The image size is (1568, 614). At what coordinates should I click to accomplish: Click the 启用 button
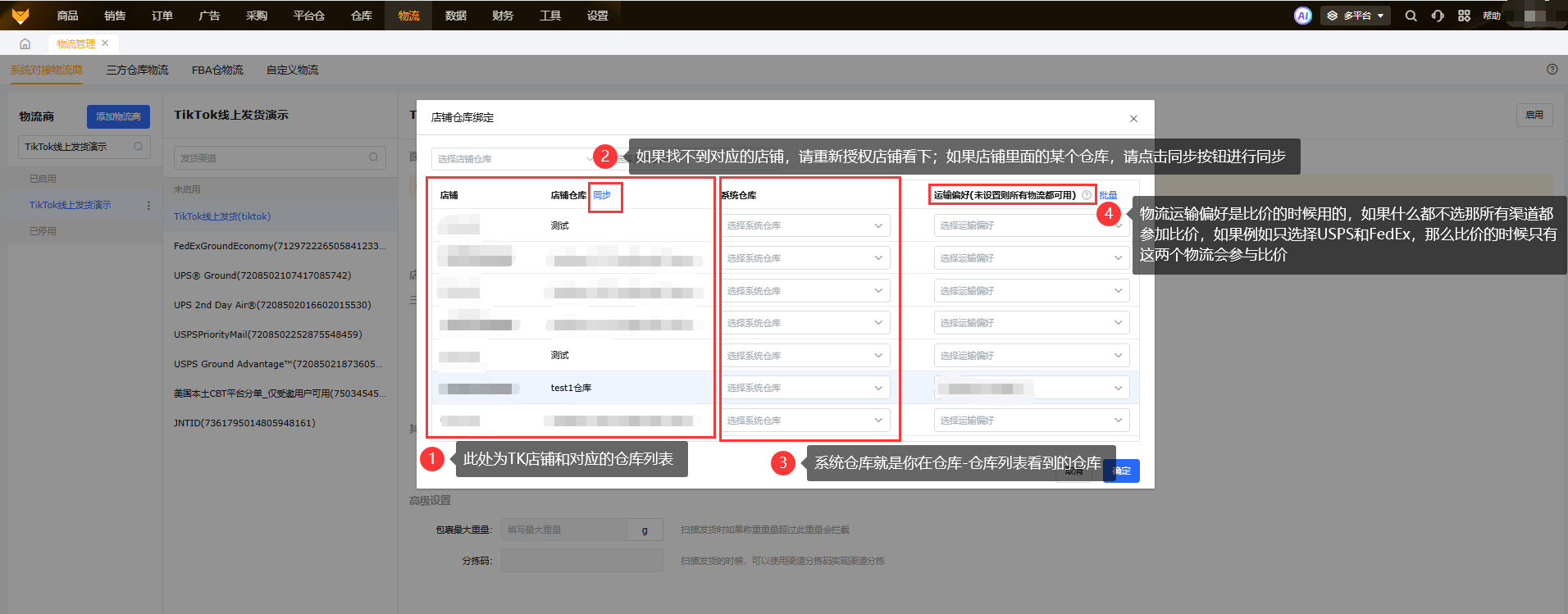[x=1534, y=116]
